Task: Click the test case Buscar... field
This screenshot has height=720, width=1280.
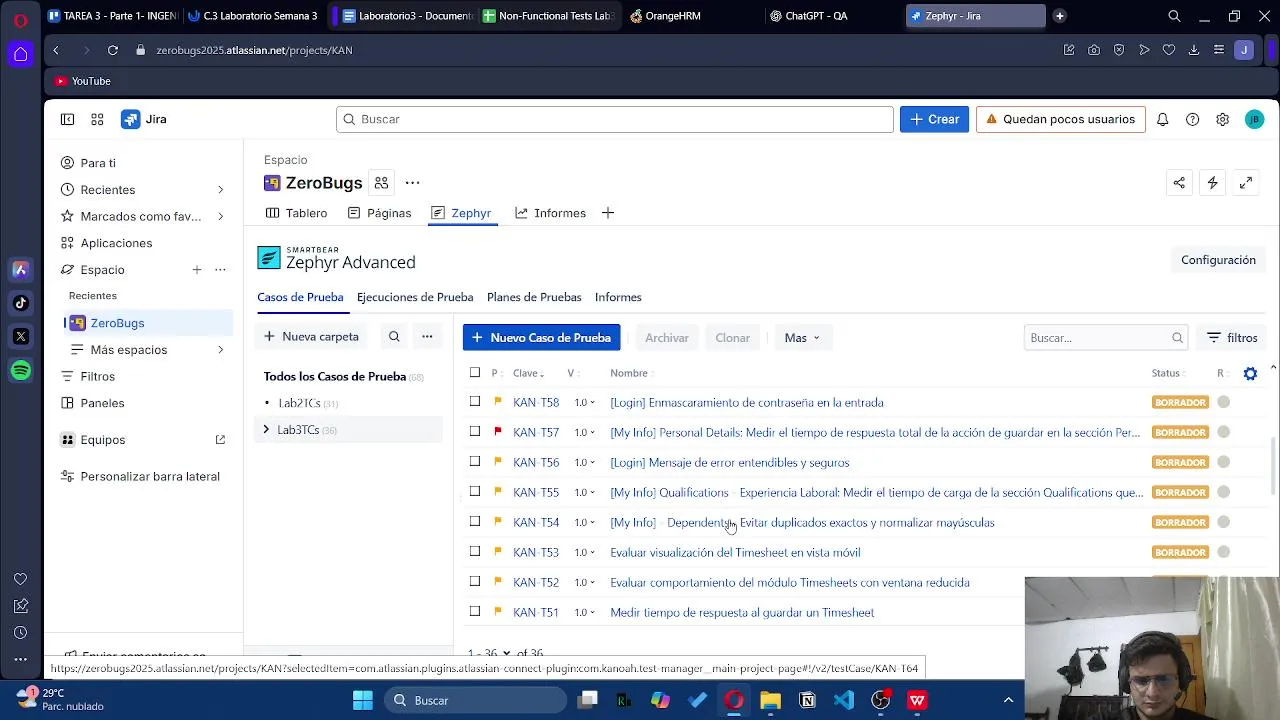Action: tap(1105, 338)
